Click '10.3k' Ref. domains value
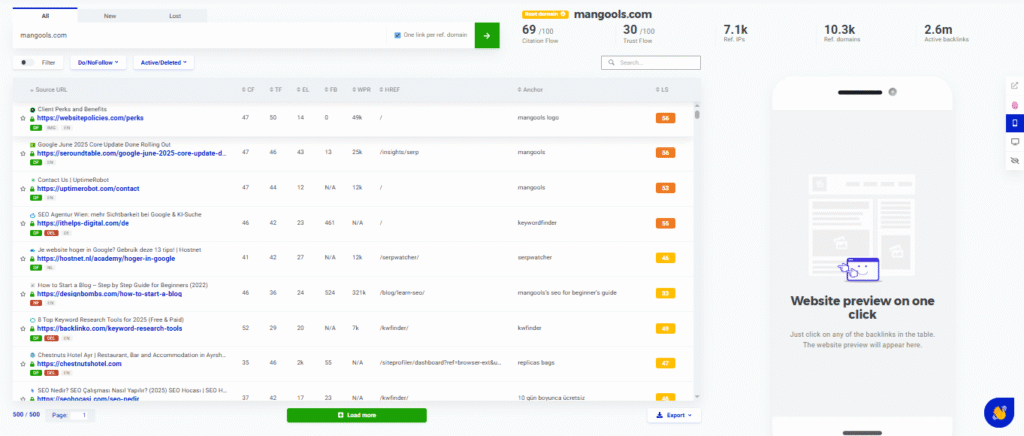1024x436 pixels. pos(839,29)
